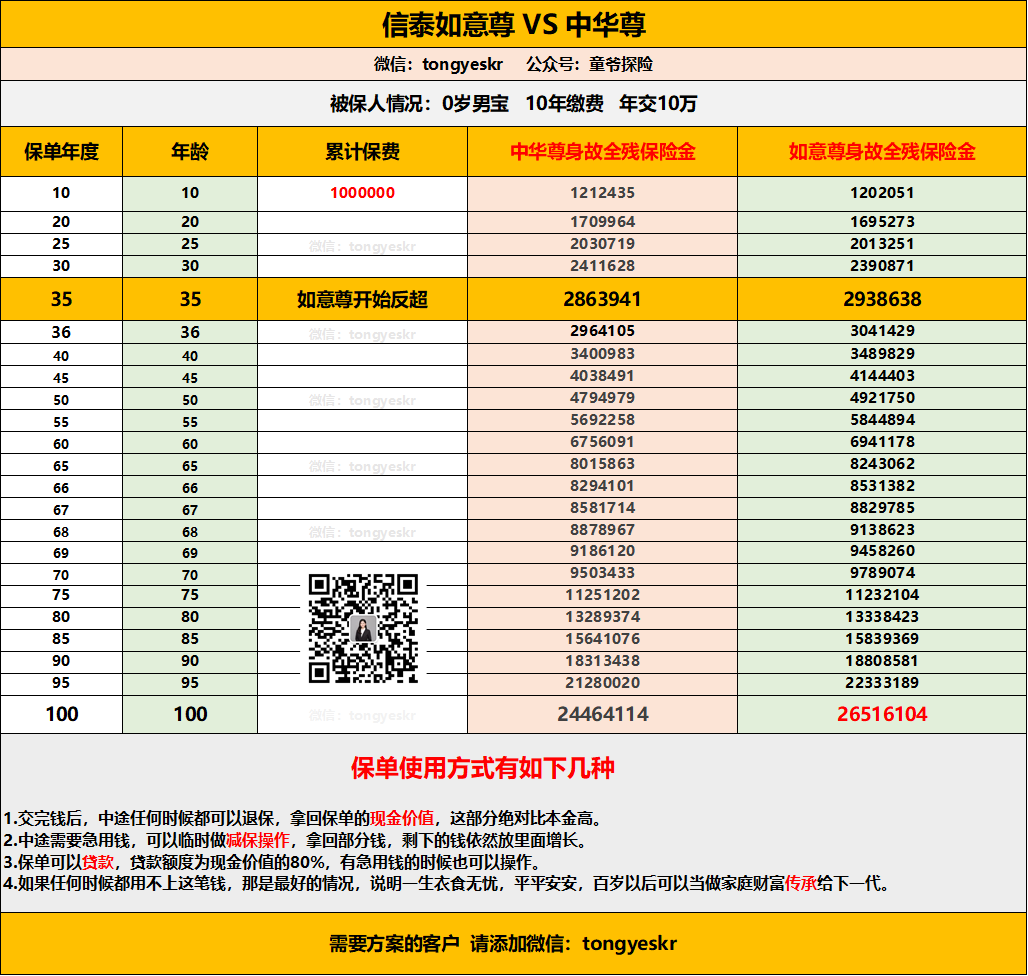Click the value 6941178
Screen dimensions: 1028x976
(882, 442)
